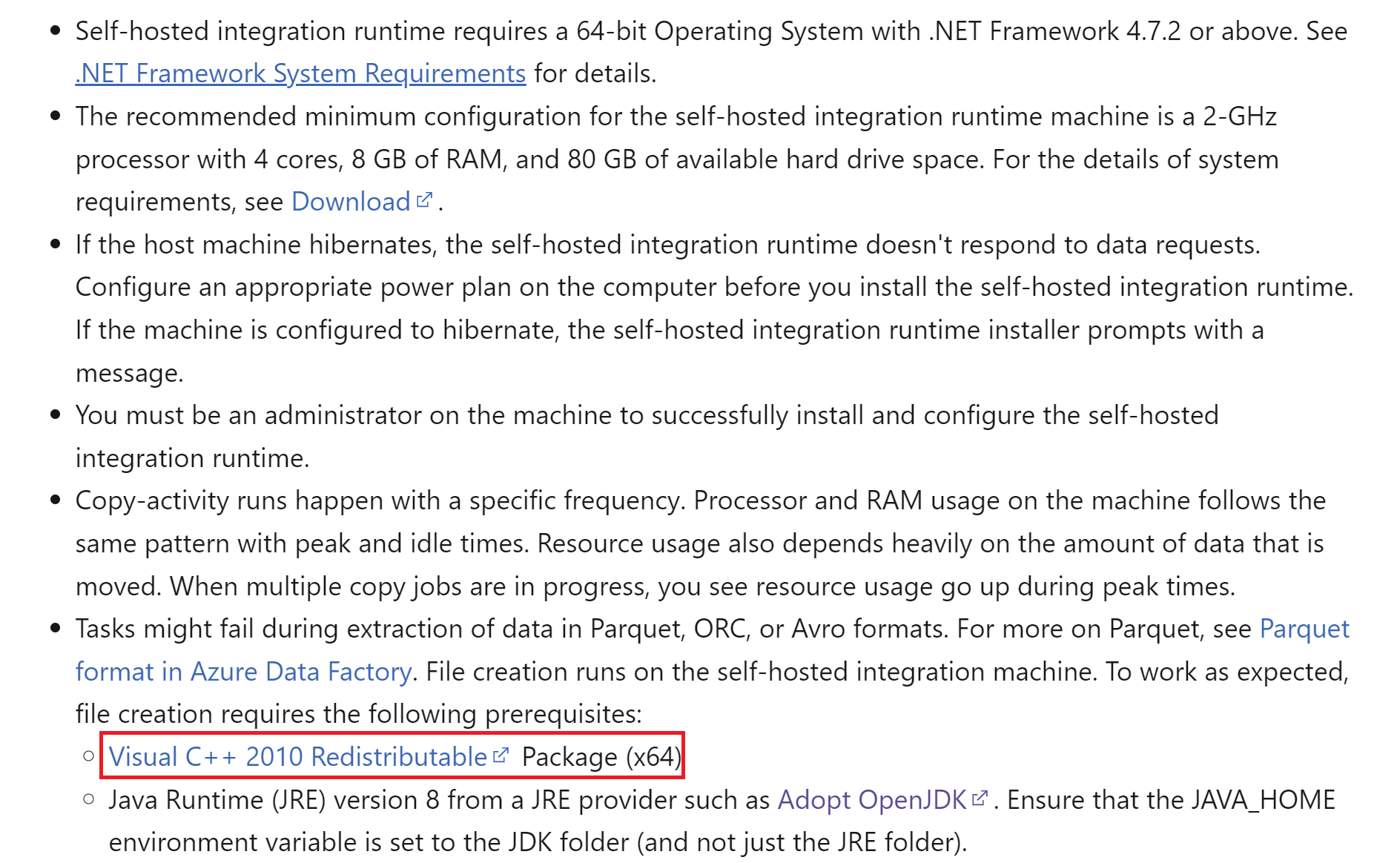Click the bullet before 'The recommended minimum configuration'
This screenshot has width=1400, height=863.
(x=55, y=116)
